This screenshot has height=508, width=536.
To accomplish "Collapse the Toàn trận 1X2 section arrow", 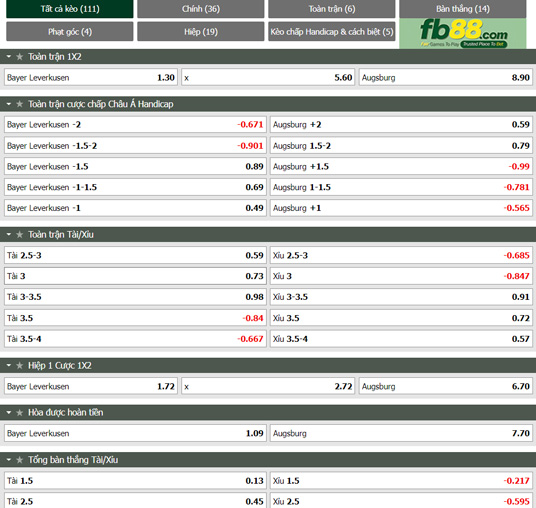I will pos(9,57).
